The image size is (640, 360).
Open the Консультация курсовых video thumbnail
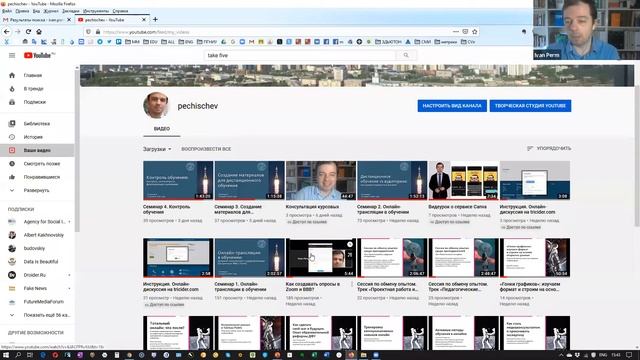[x=321, y=180]
